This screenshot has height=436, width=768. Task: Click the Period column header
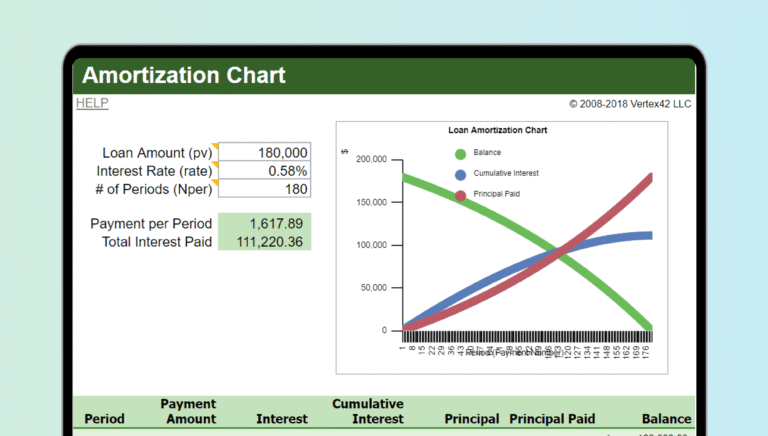click(x=105, y=419)
